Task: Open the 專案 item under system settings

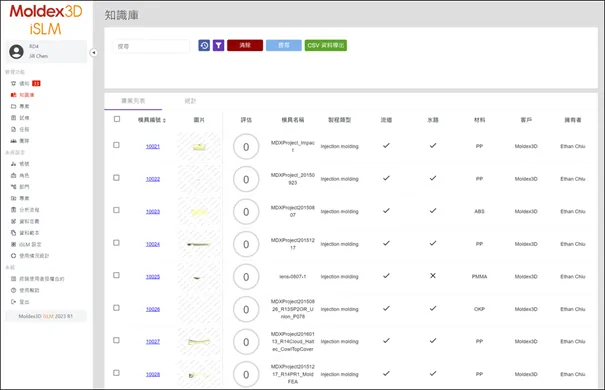Action: tap(20, 198)
